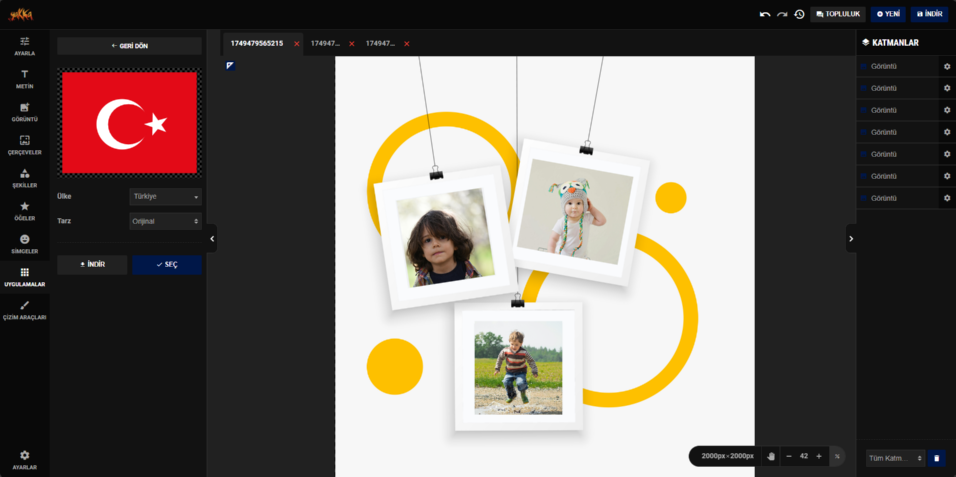The image size is (956, 477).
Task: Click the SEÇ select button
Action: pyautogui.click(x=167, y=265)
